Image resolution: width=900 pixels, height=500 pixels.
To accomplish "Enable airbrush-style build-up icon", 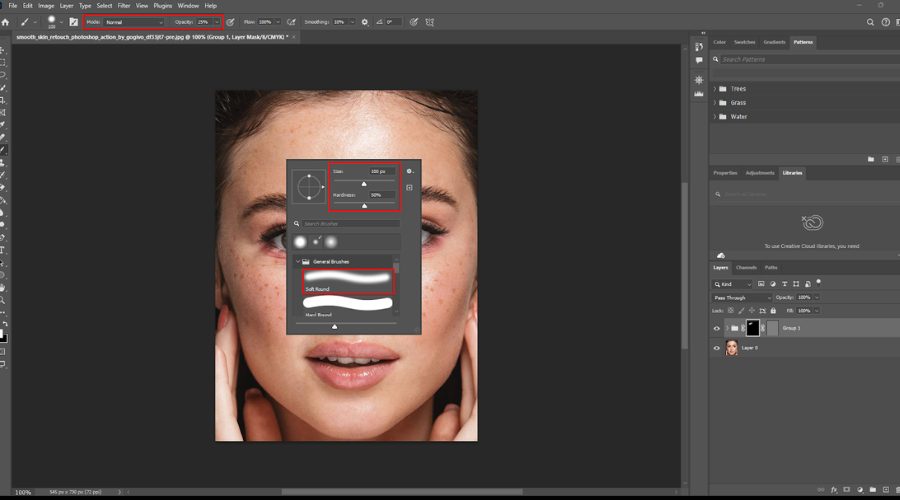I will tap(292, 22).
